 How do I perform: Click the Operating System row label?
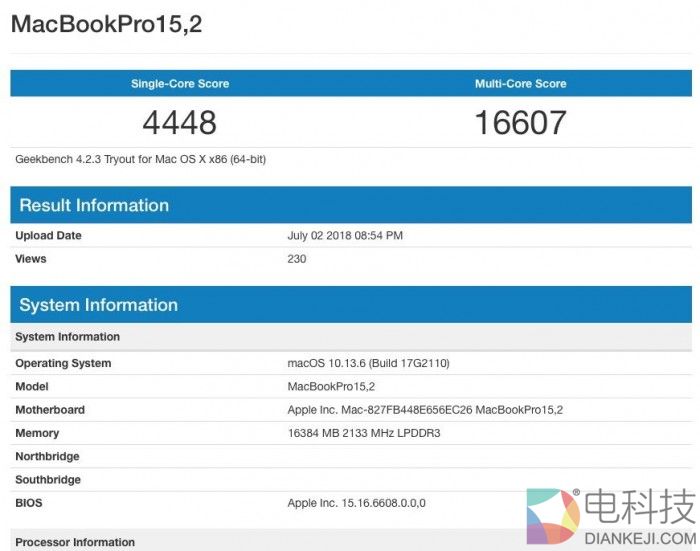63,363
